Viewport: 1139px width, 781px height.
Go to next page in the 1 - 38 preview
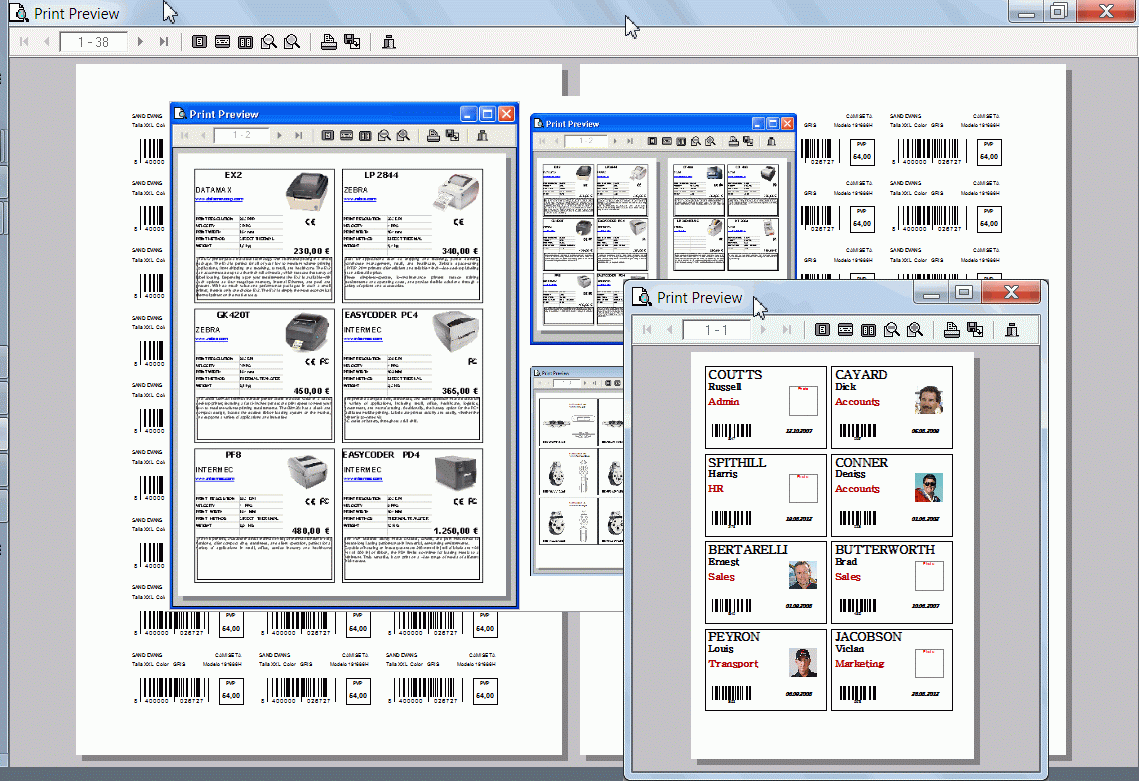click(141, 42)
